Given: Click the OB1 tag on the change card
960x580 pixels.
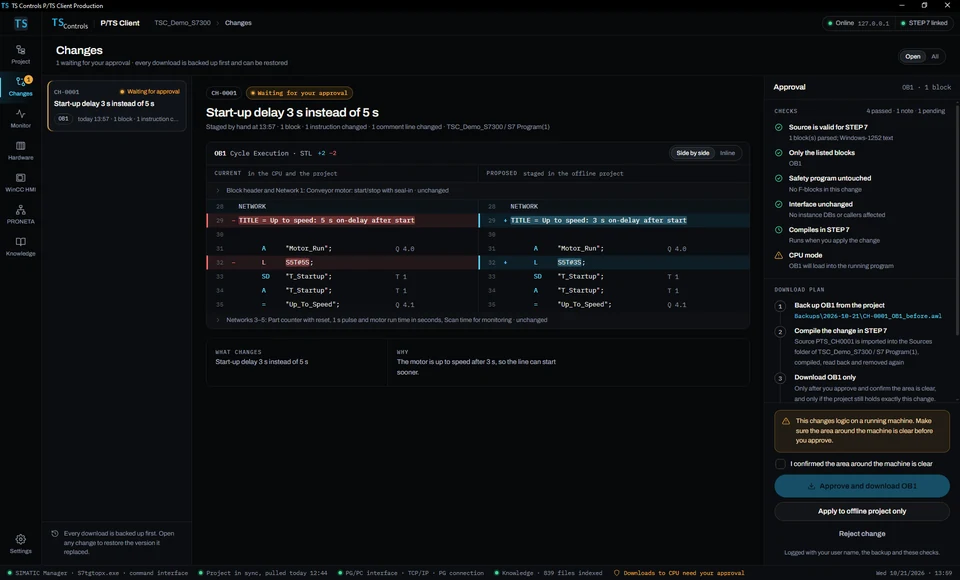Looking at the screenshot, I should pyautogui.click(x=64, y=119).
